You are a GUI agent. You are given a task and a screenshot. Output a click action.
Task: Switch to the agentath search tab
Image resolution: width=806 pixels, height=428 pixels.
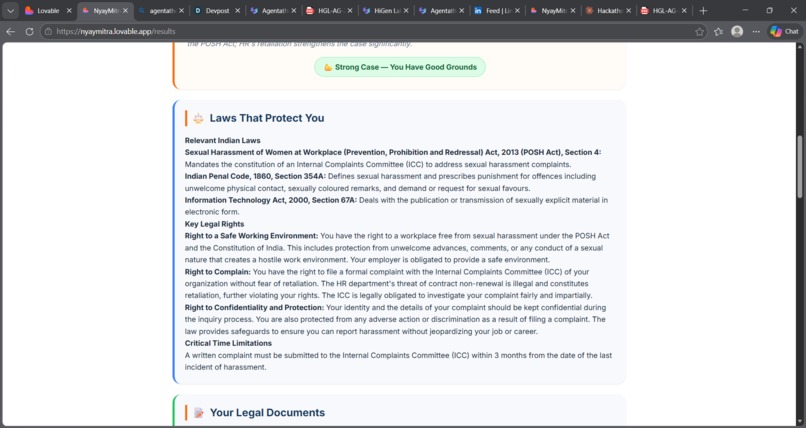160,10
